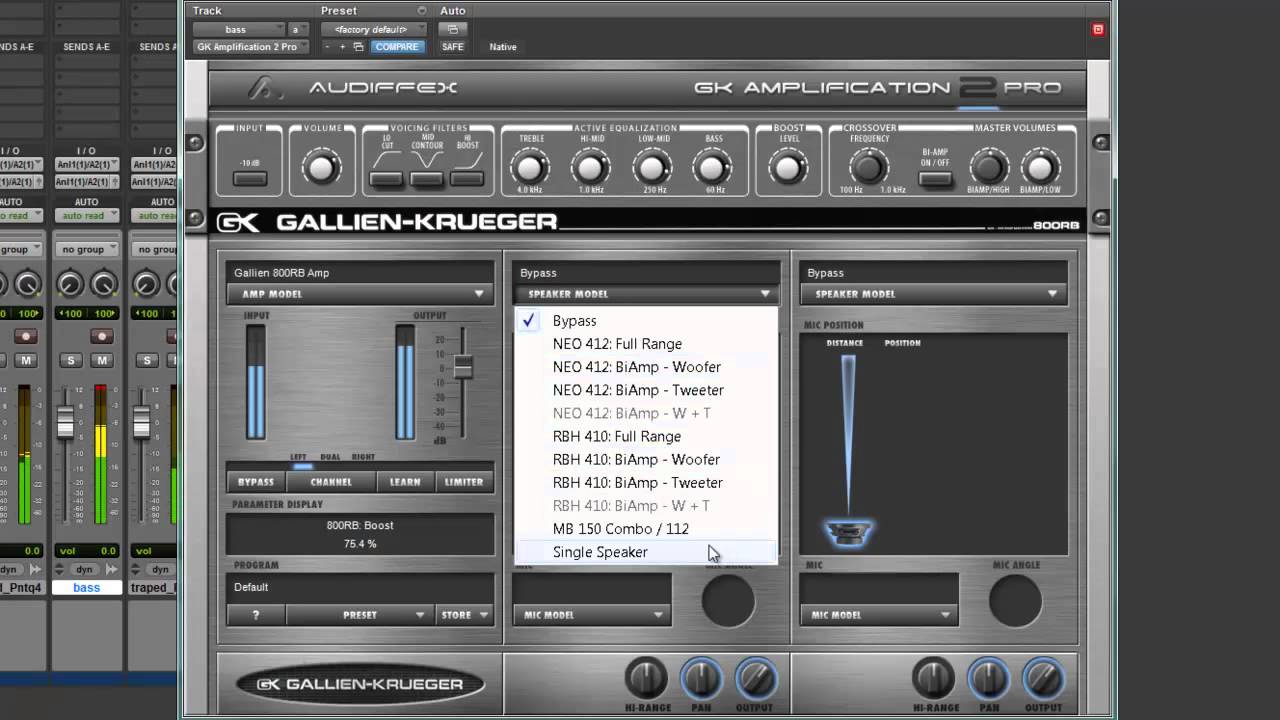
Task: Toggle the SAFE automation button
Action: click(x=453, y=47)
